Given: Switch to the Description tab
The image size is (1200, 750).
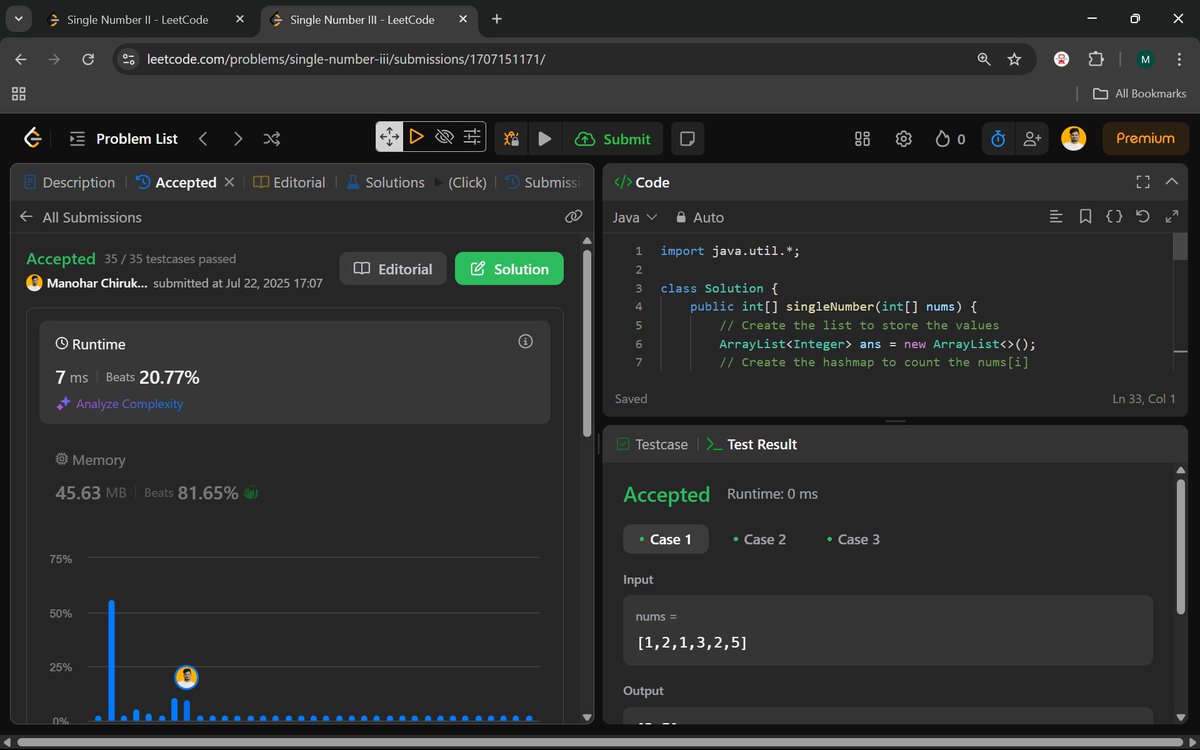Looking at the screenshot, I should click(69, 182).
